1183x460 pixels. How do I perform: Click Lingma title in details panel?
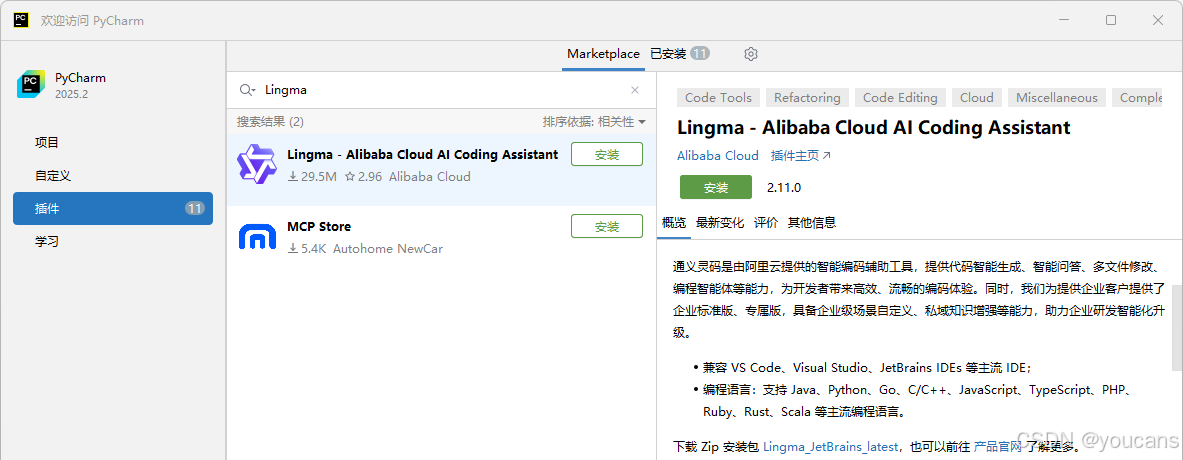point(873,127)
